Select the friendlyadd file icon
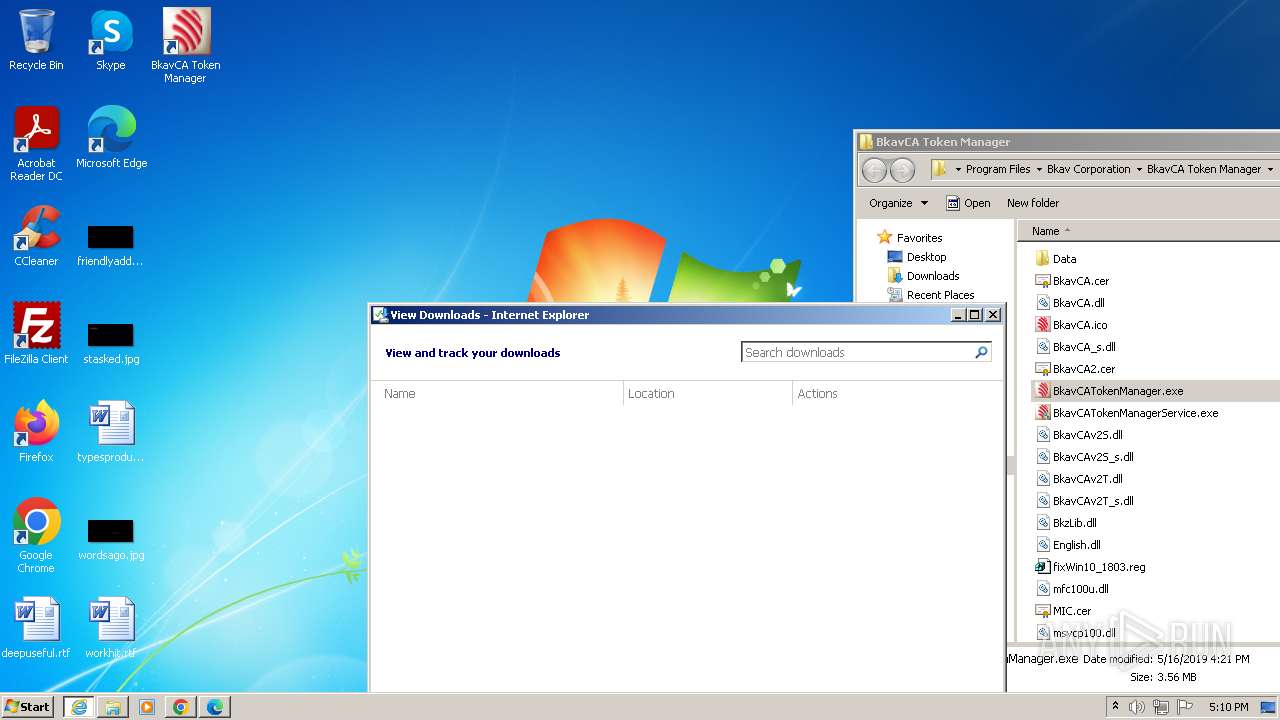Screen dimensions: 1280x720 (x=110, y=246)
